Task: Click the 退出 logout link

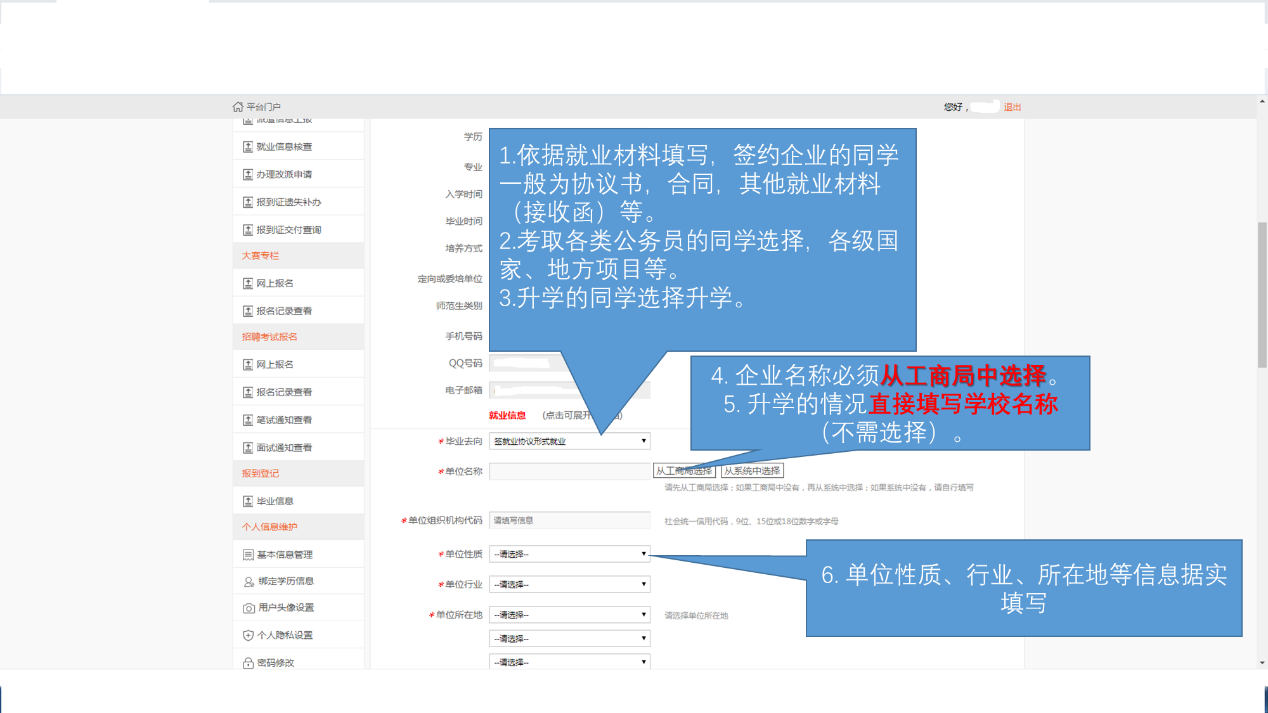Action: click(x=1012, y=107)
